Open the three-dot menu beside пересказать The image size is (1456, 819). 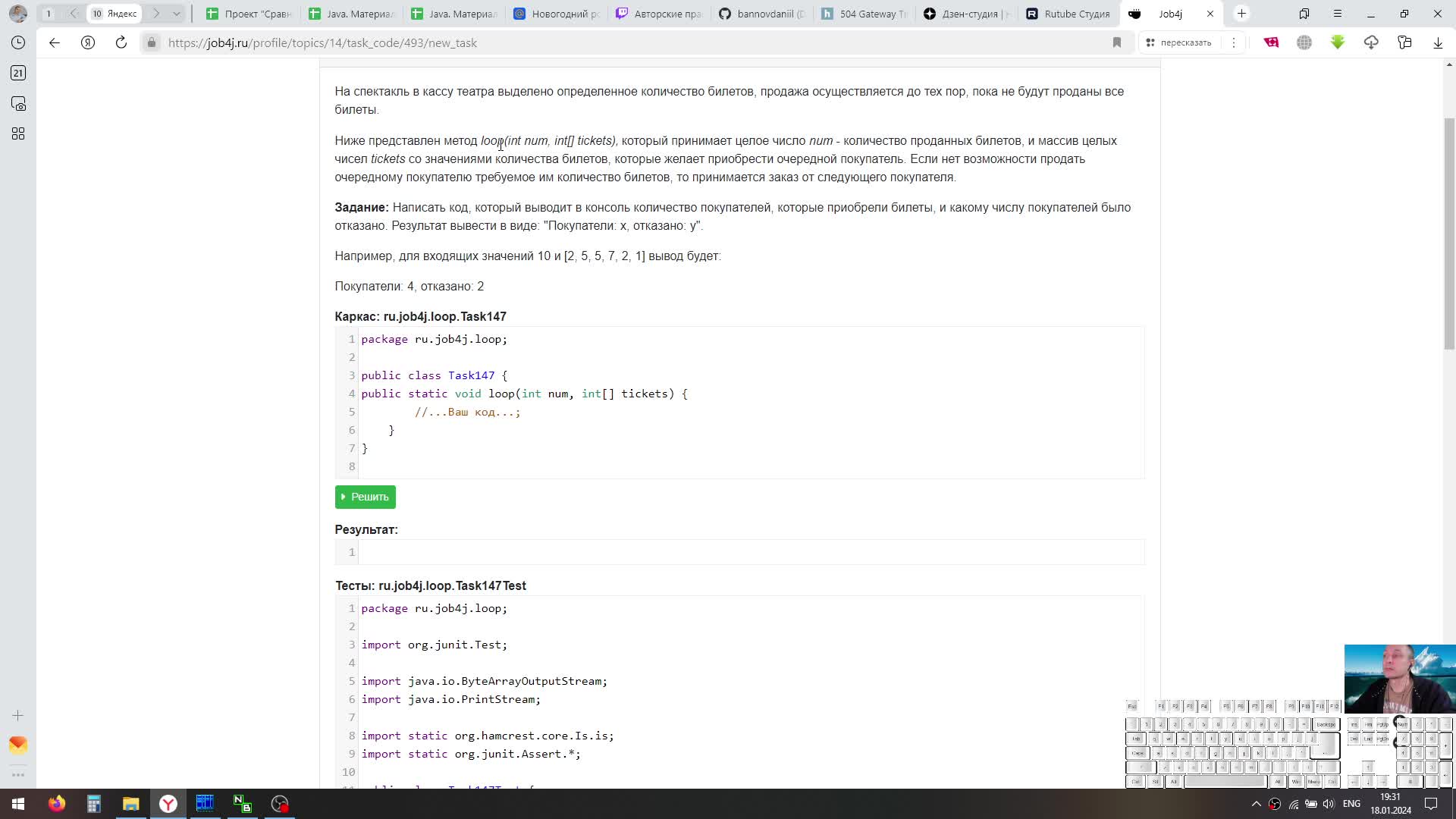click(1234, 42)
